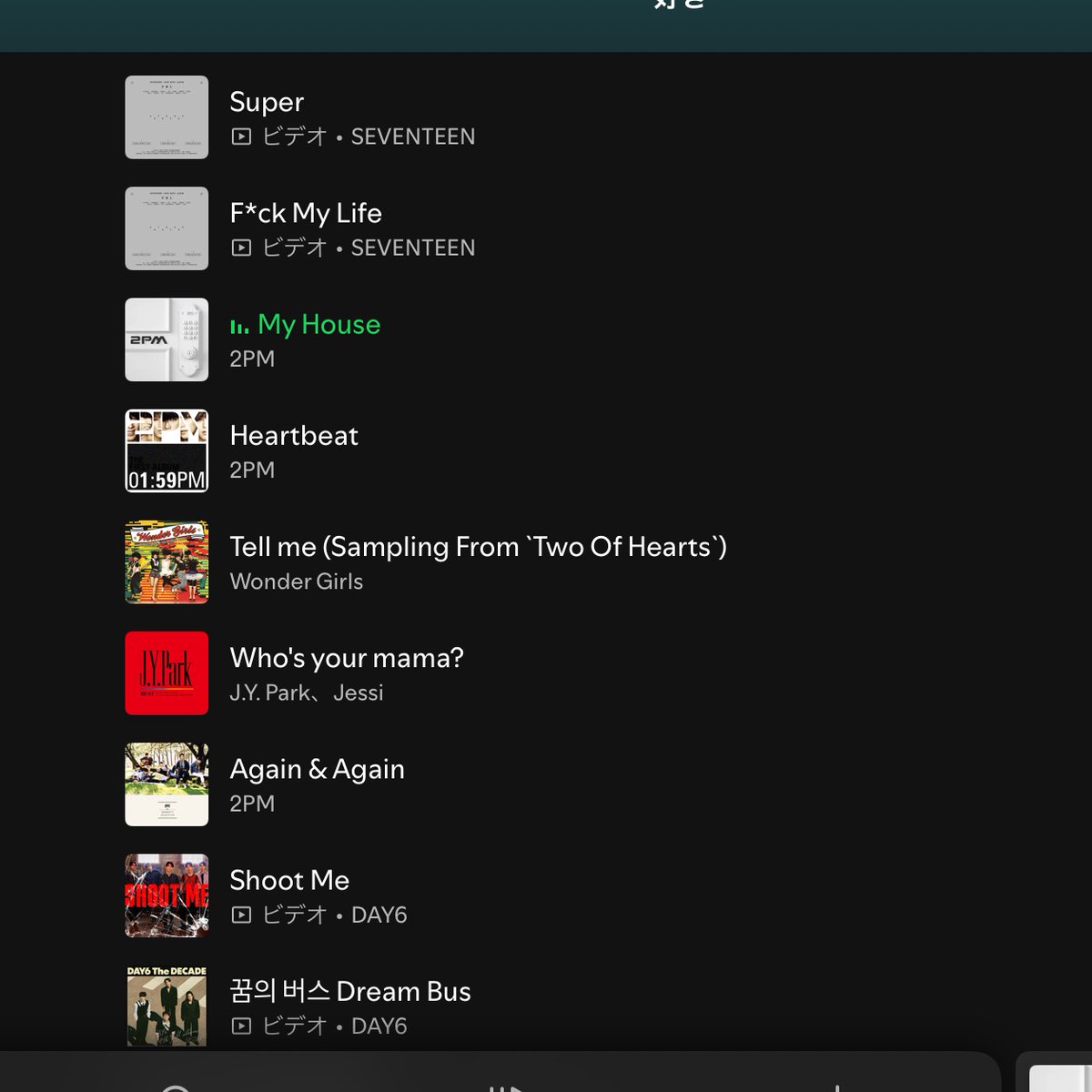Tap the Shoot Me cover thumbnail
The height and width of the screenshot is (1092, 1092).
[167, 895]
